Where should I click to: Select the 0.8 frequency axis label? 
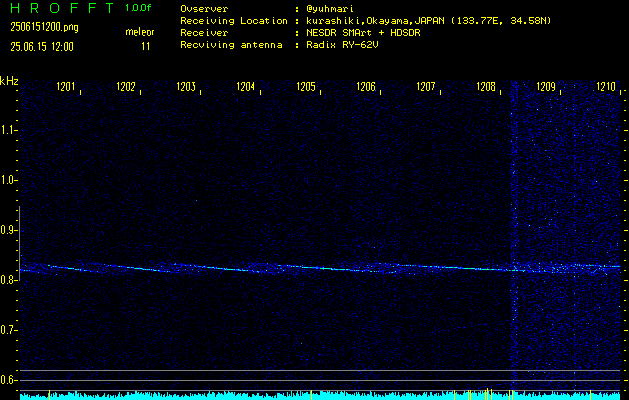(x=8, y=280)
